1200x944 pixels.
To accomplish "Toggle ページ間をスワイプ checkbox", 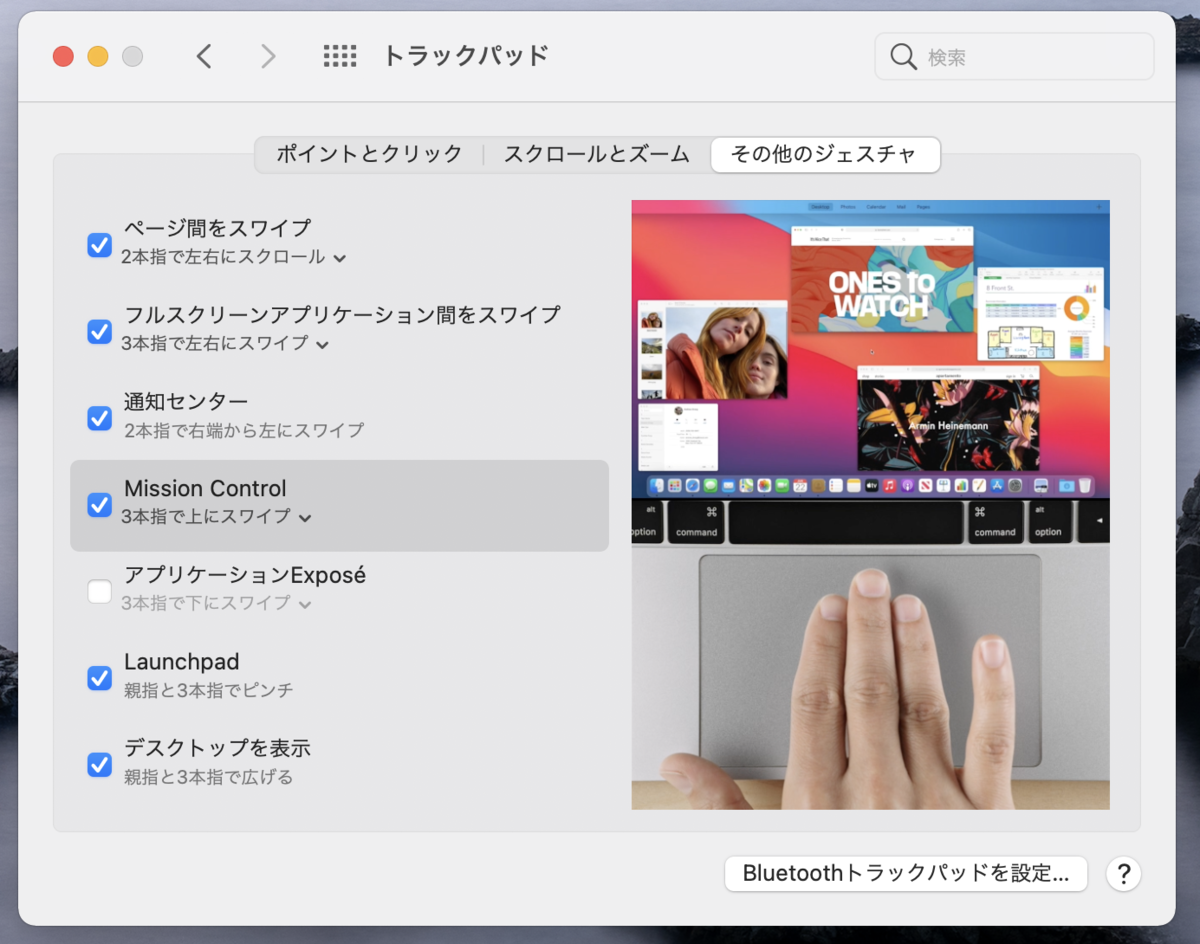I will point(99,244).
